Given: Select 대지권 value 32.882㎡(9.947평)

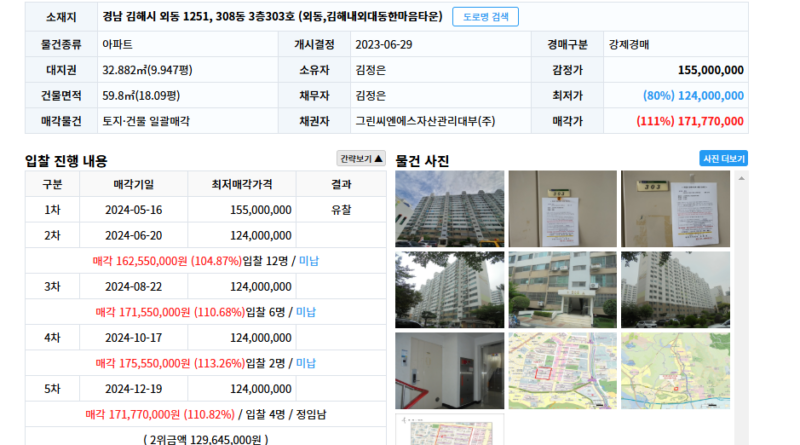Looking at the screenshot, I should click(147, 70).
